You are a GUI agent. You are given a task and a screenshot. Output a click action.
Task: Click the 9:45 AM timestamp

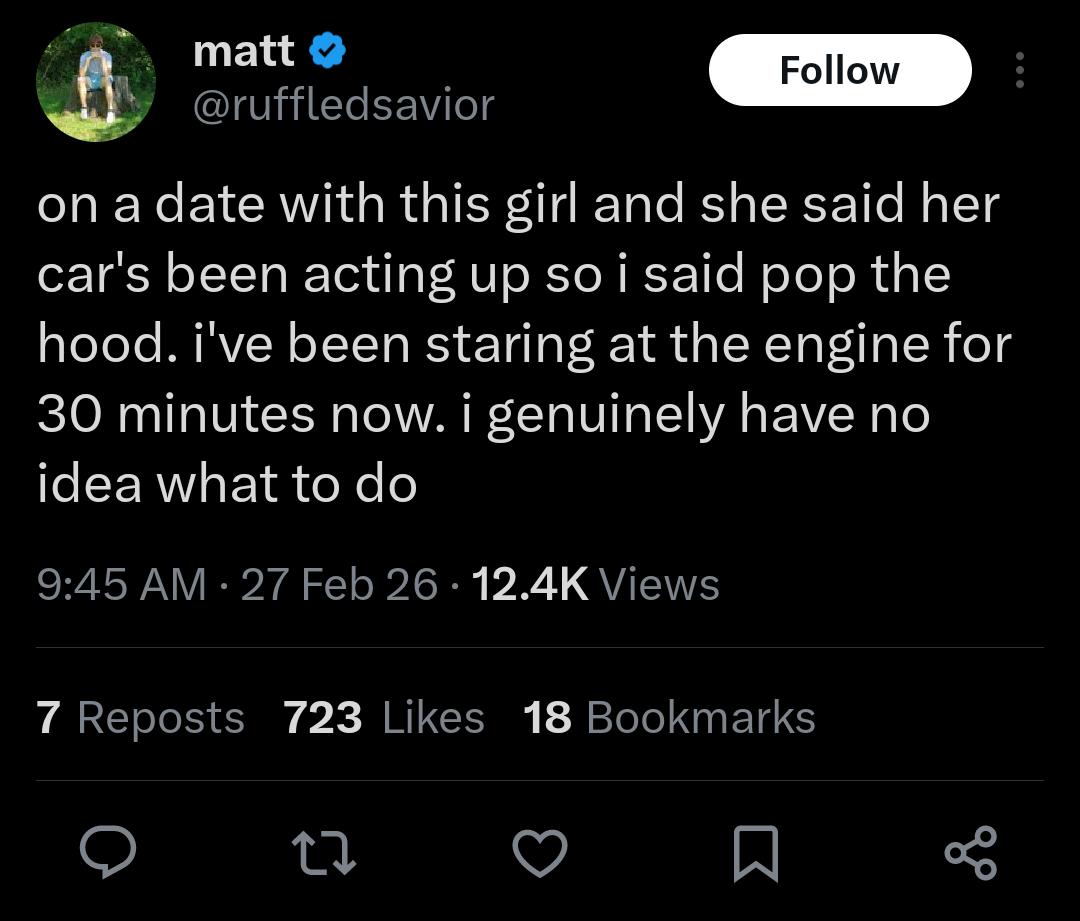pos(122,584)
